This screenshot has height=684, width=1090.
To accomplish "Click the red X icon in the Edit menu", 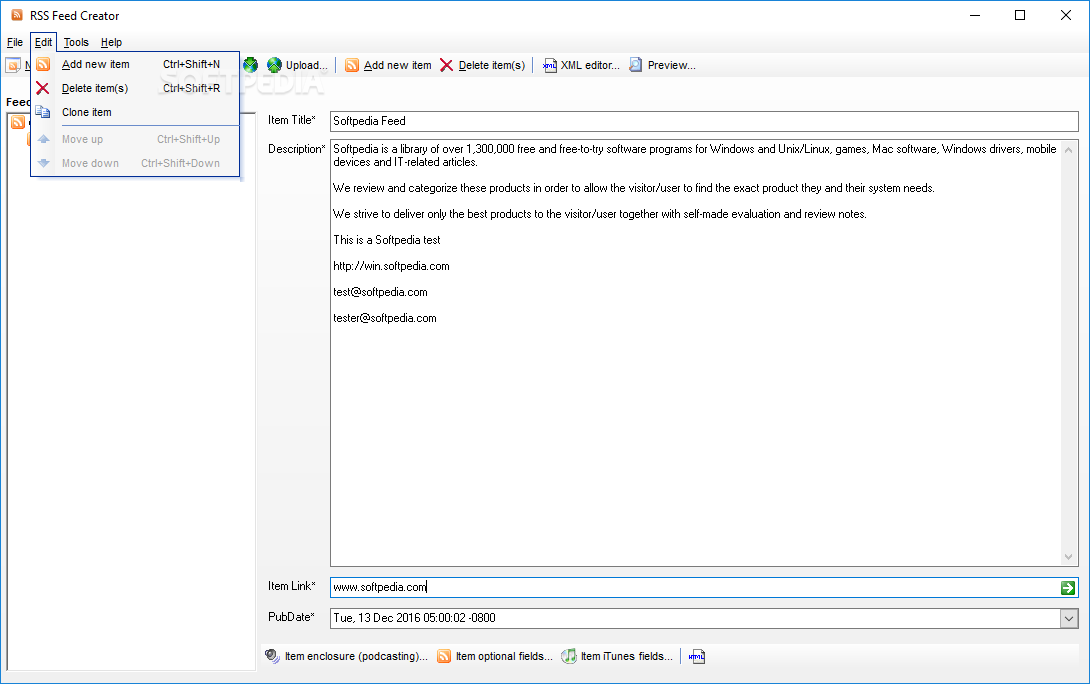I will click(43, 88).
